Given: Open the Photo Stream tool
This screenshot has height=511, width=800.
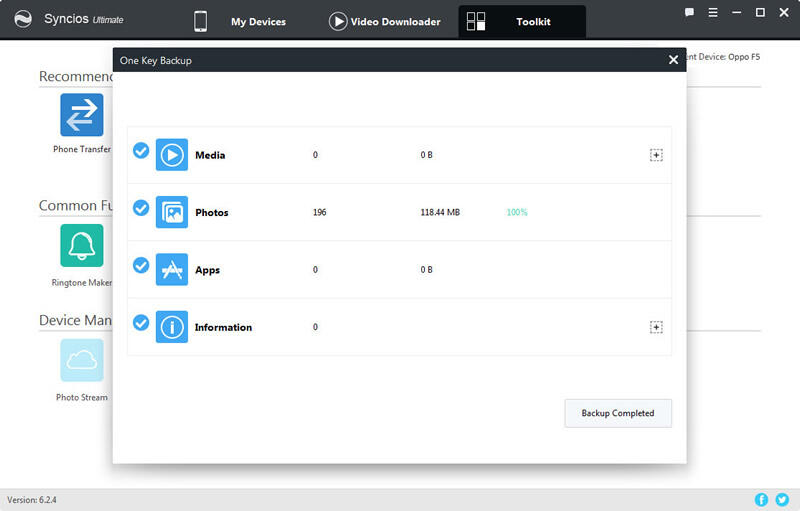Looking at the screenshot, I should coord(82,361).
